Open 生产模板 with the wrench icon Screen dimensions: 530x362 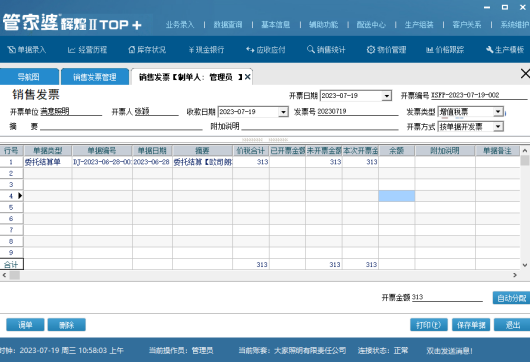click(505, 50)
